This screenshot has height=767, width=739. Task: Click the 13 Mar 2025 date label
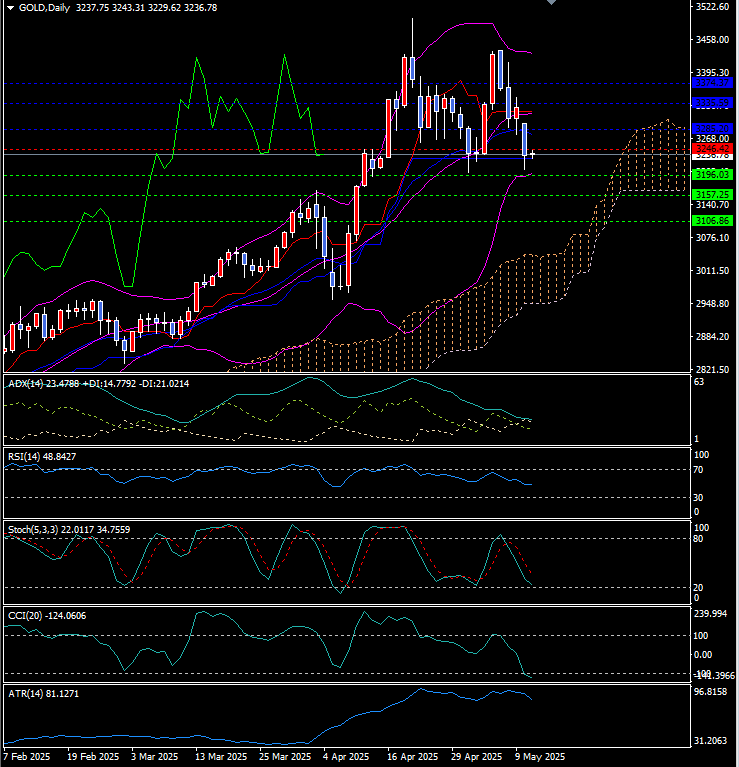point(221,757)
